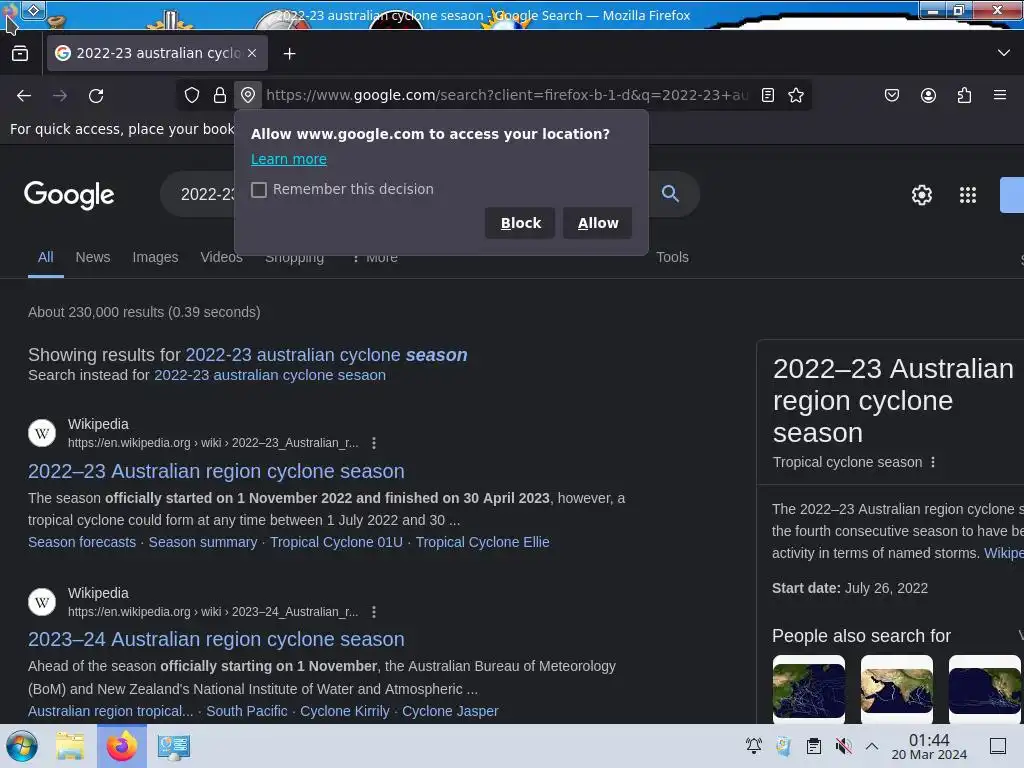Open Firefox View recent browsing icon
The image size is (1024, 768).
[20, 54]
